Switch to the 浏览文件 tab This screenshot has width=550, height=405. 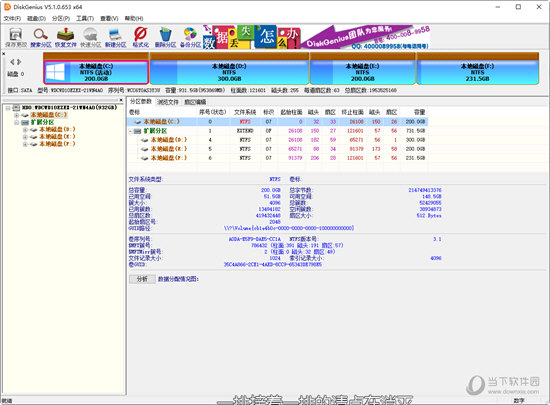point(168,102)
